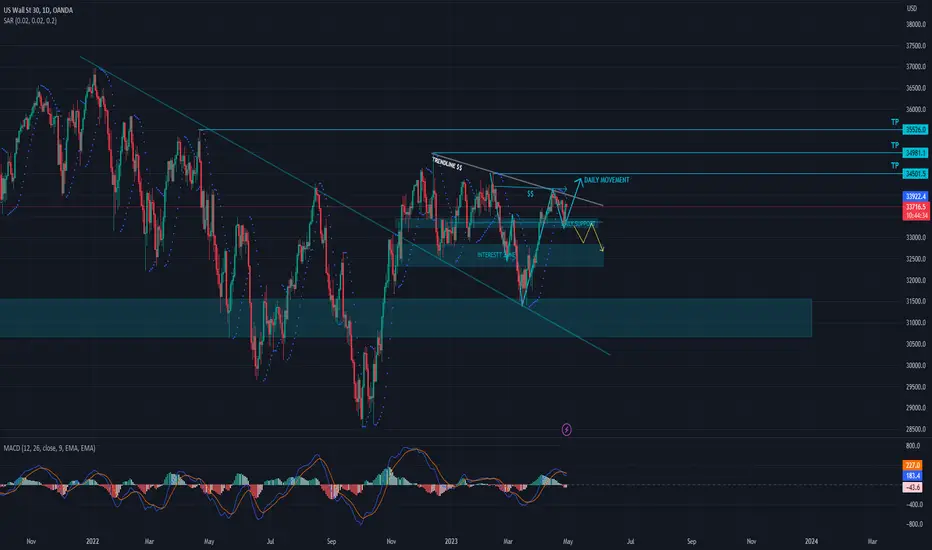This screenshot has height=550, width=932.
Task: Select the INTERESTT ZONE label
Action: pos(496,255)
